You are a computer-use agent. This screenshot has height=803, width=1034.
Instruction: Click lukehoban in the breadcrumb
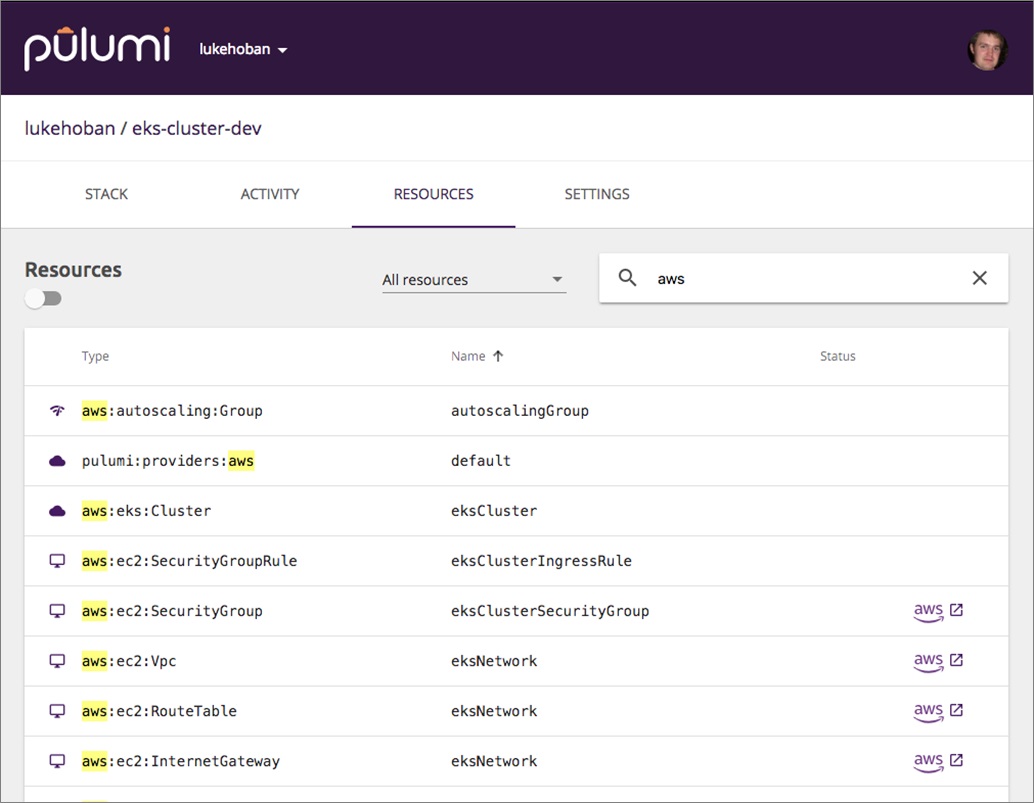point(69,129)
